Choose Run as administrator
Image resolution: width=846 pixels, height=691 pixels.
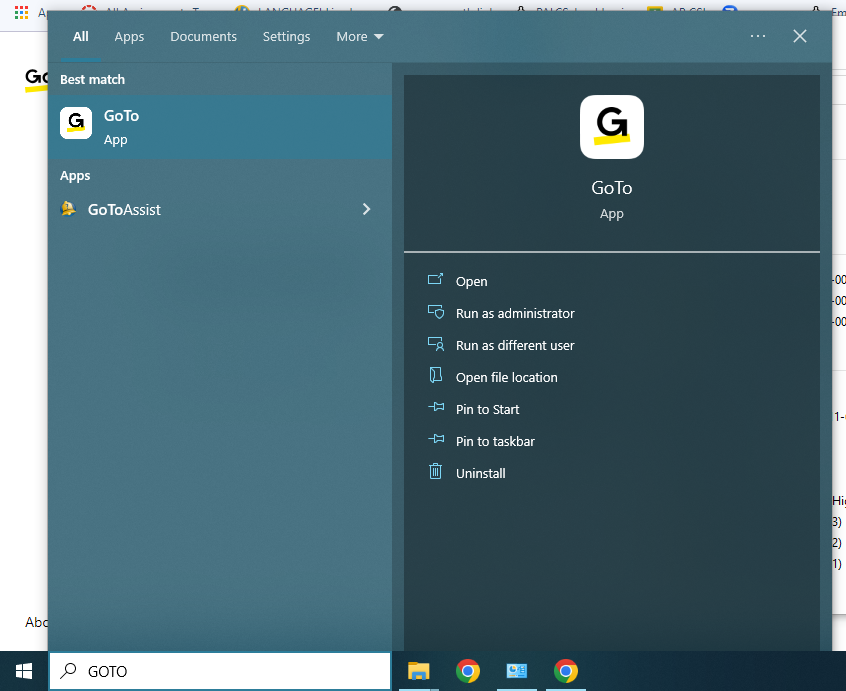515,313
